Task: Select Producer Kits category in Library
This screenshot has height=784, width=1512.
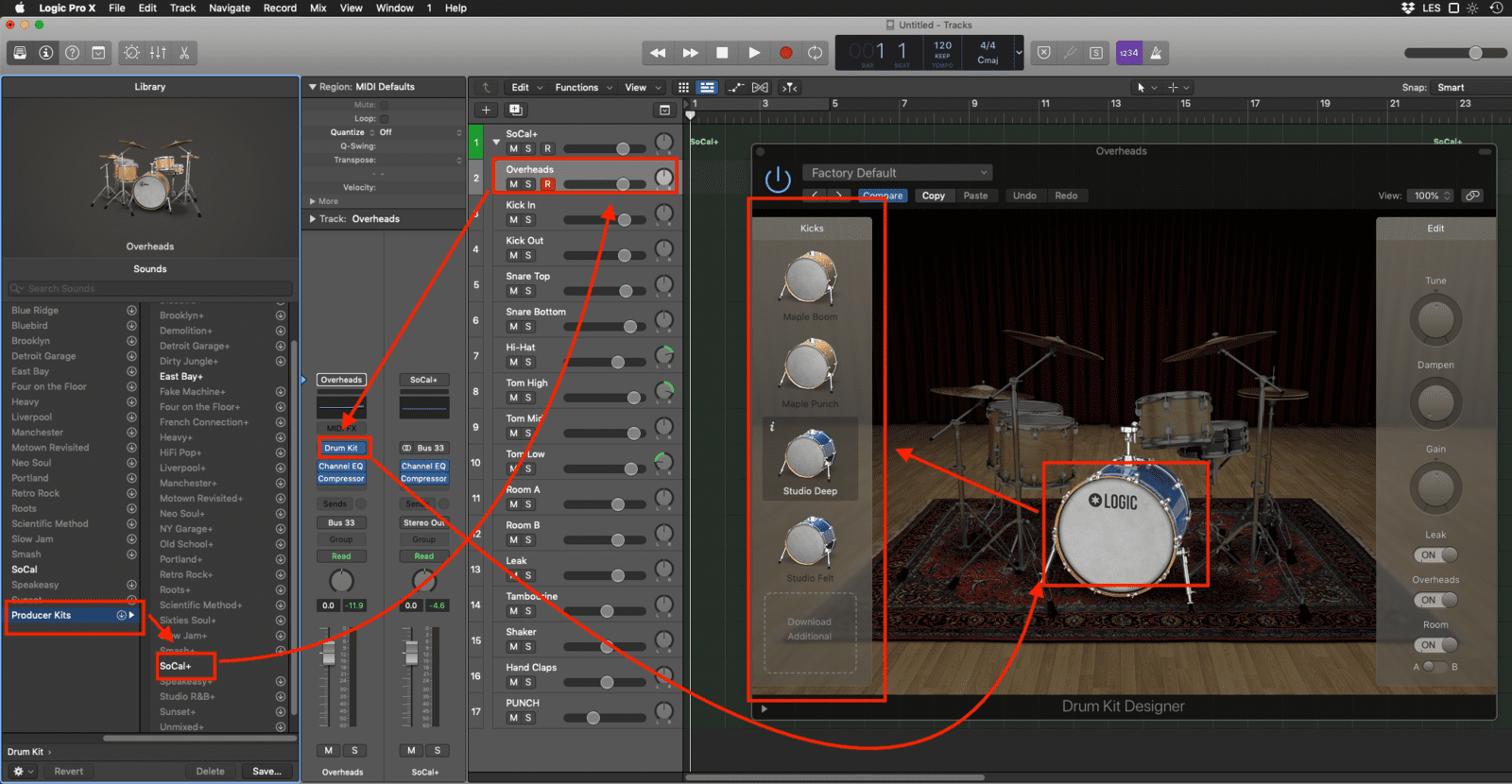Action: pyautogui.click(x=74, y=615)
